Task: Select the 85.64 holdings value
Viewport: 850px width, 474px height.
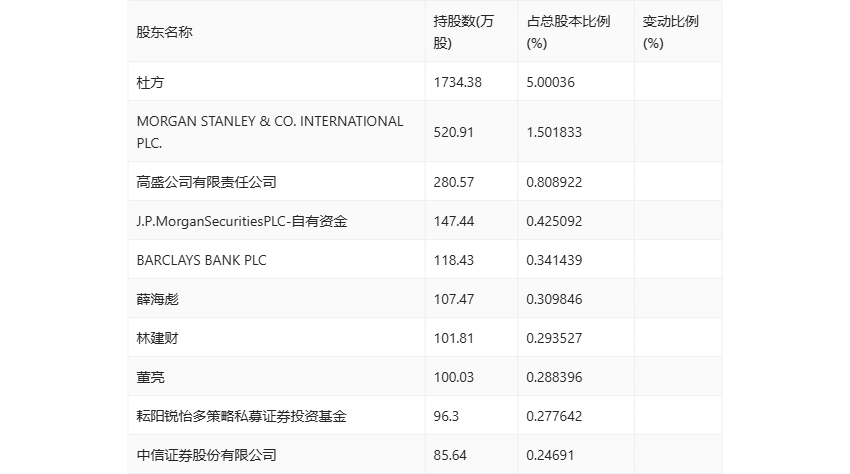Action: tap(450, 456)
